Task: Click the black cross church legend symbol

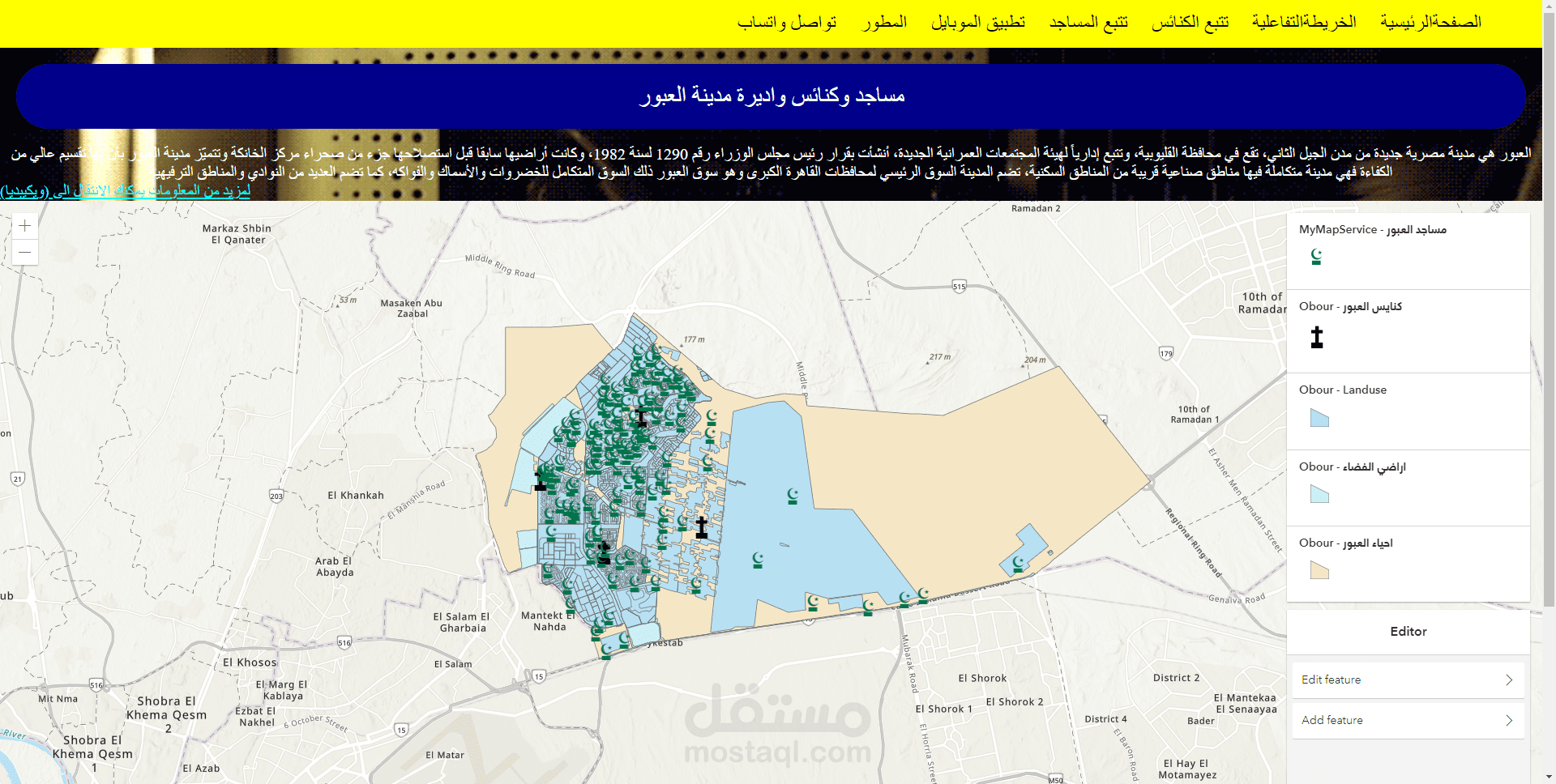Action: click(1317, 337)
